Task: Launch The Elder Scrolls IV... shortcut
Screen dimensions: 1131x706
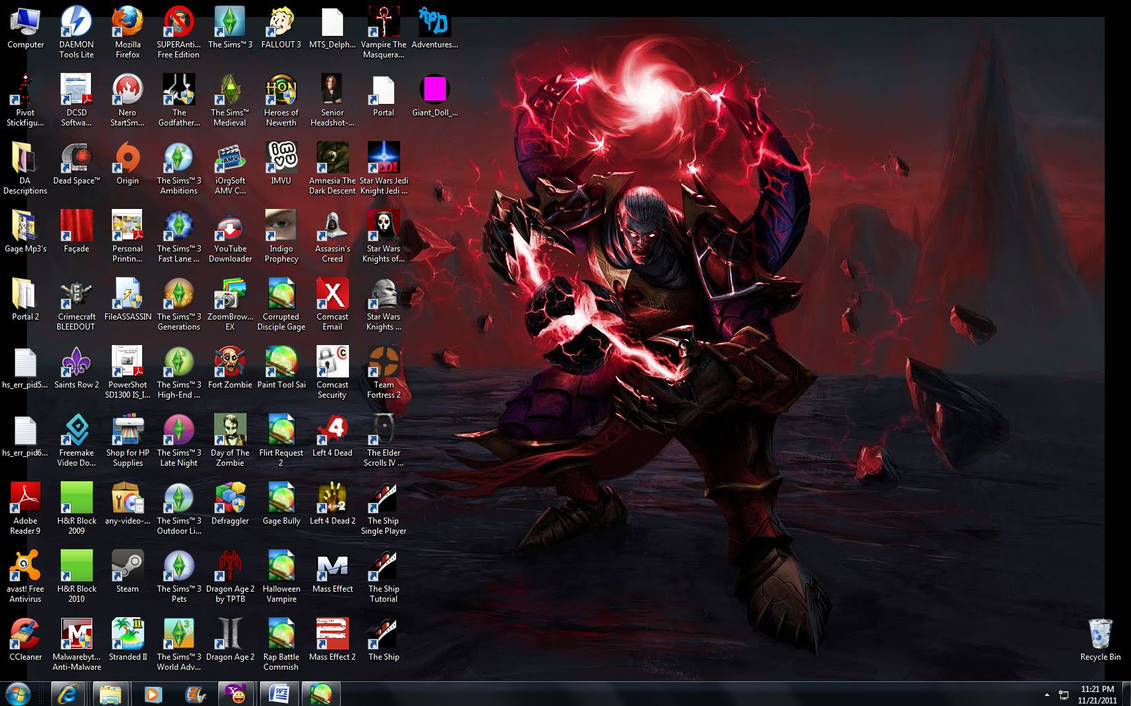Action: click(383, 441)
